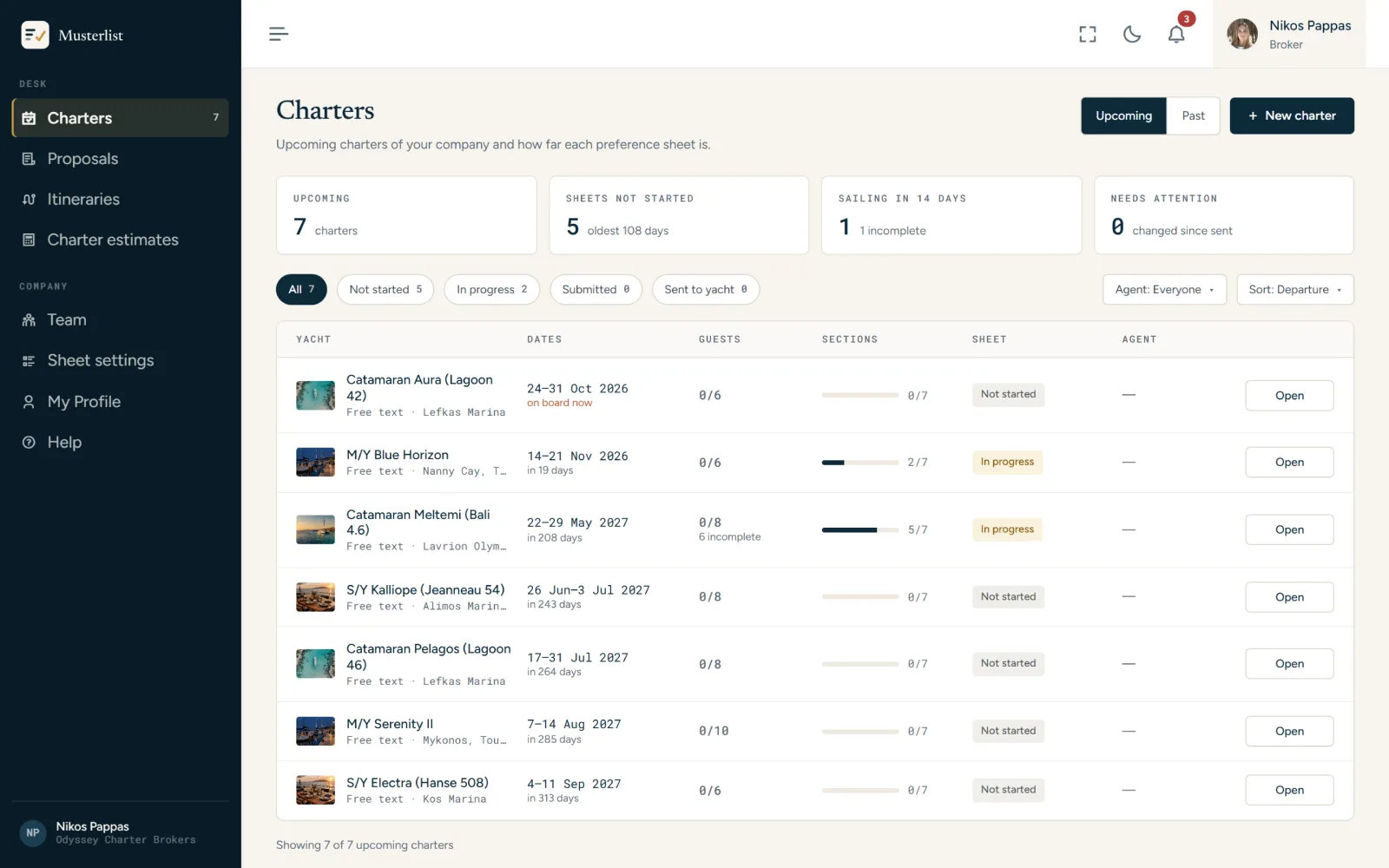Open Charters in the sidebar
Screen dimensions: 1389x868
121,118
